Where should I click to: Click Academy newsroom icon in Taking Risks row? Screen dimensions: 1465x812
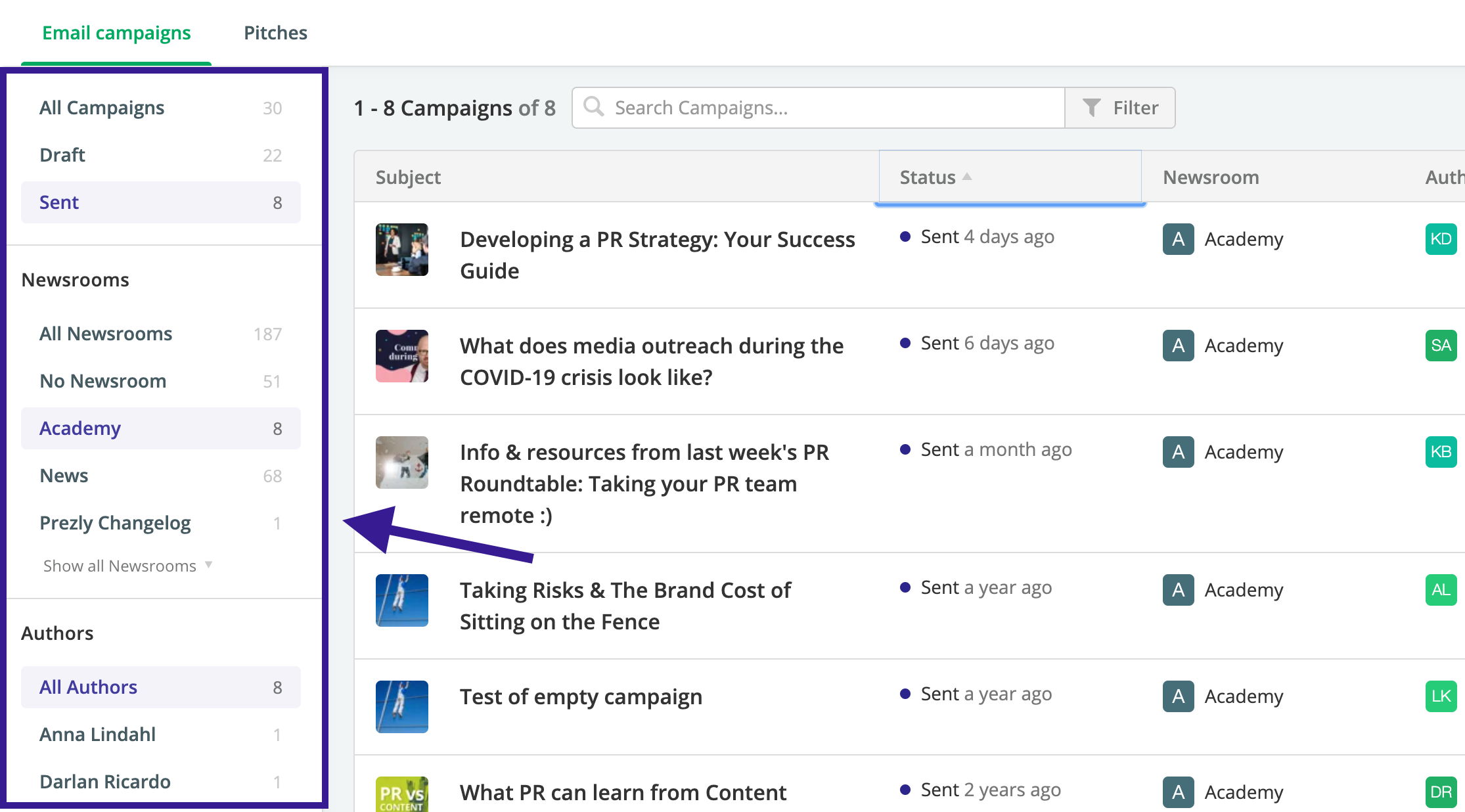click(x=1179, y=590)
